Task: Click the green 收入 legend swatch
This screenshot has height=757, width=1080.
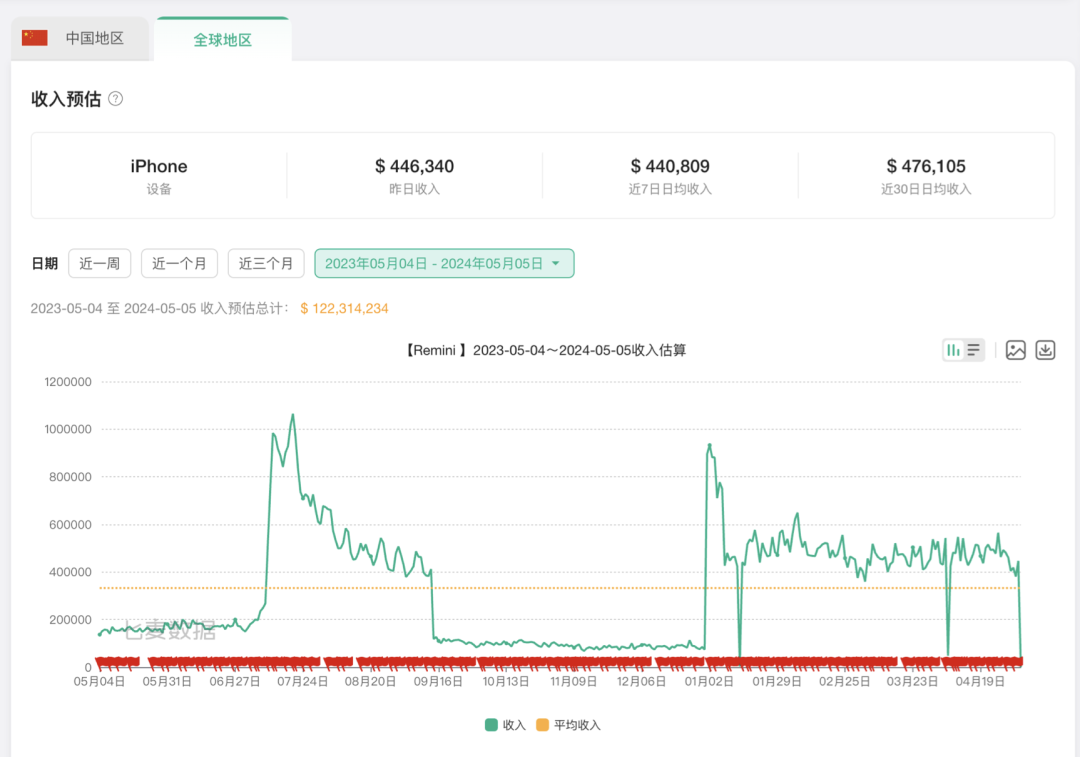Action: point(491,725)
